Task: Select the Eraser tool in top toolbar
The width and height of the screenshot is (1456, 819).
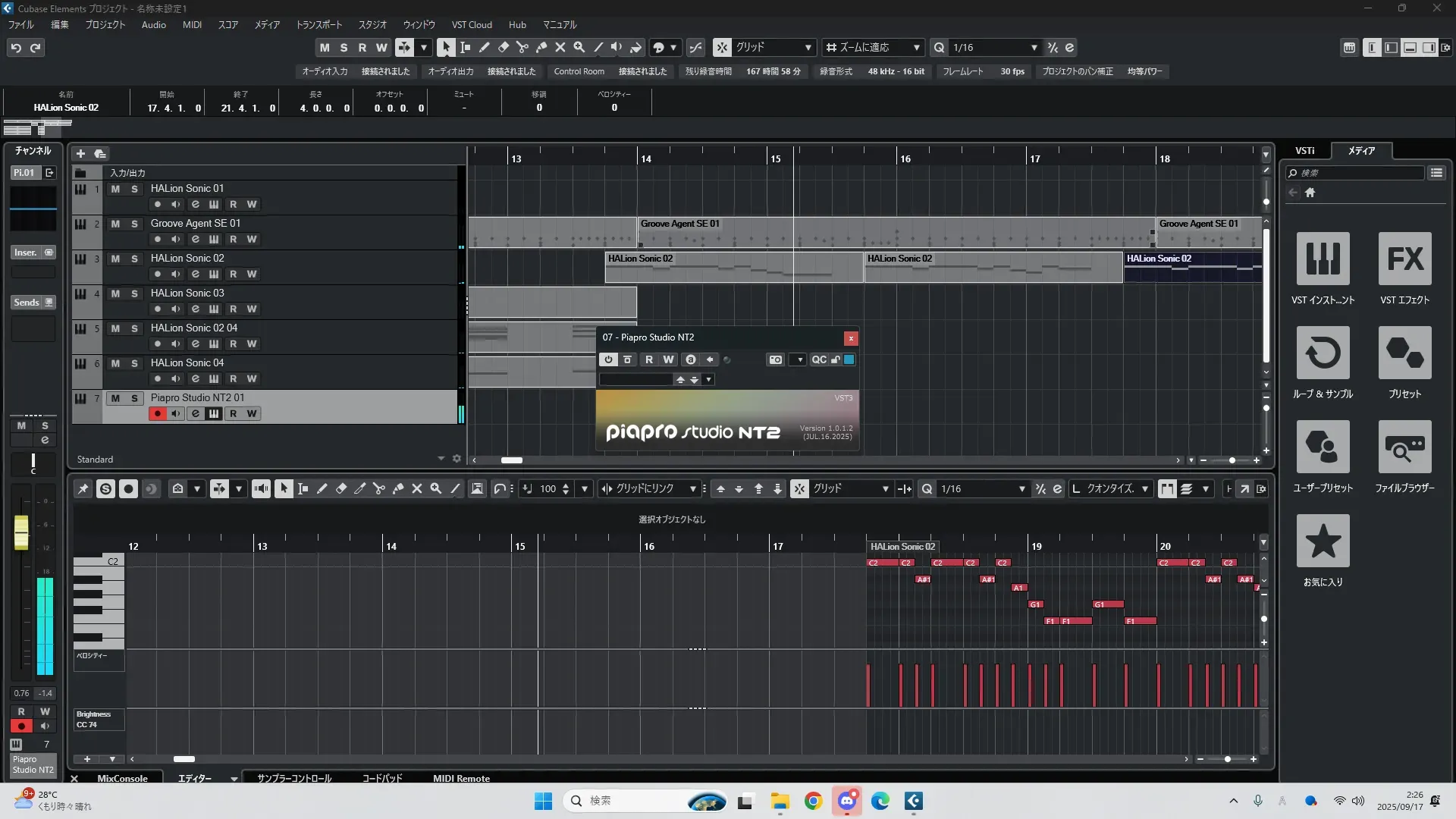Action: click(x=504, y=47)
